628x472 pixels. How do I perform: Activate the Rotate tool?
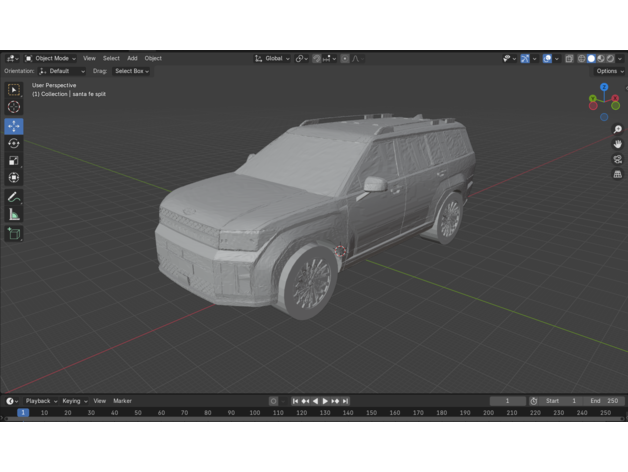tap(14, 143)
